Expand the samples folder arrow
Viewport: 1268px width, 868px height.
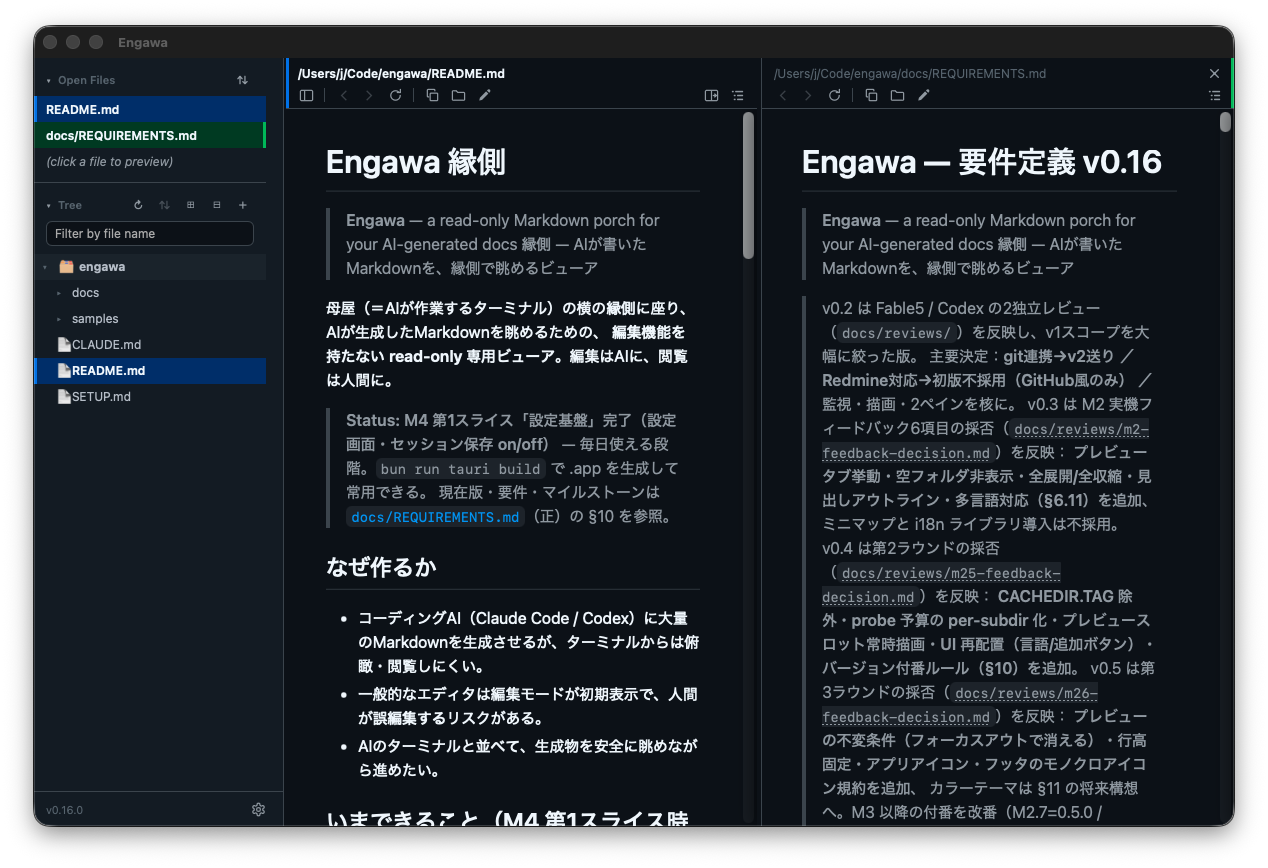tap(59, 319)
